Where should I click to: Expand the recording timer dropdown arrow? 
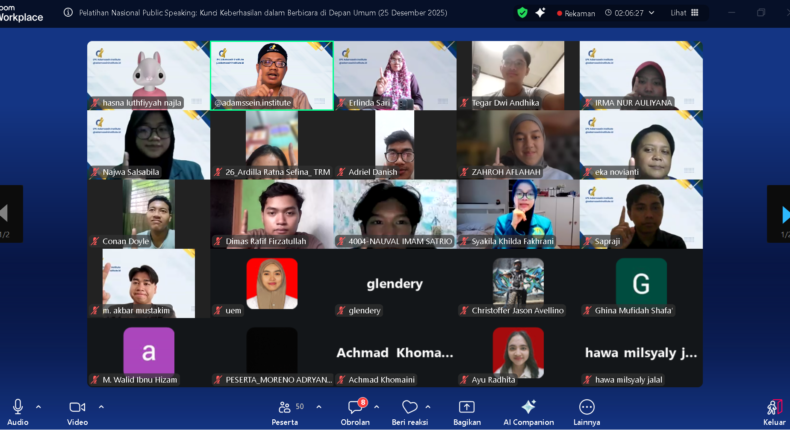[x=651, y=13]
